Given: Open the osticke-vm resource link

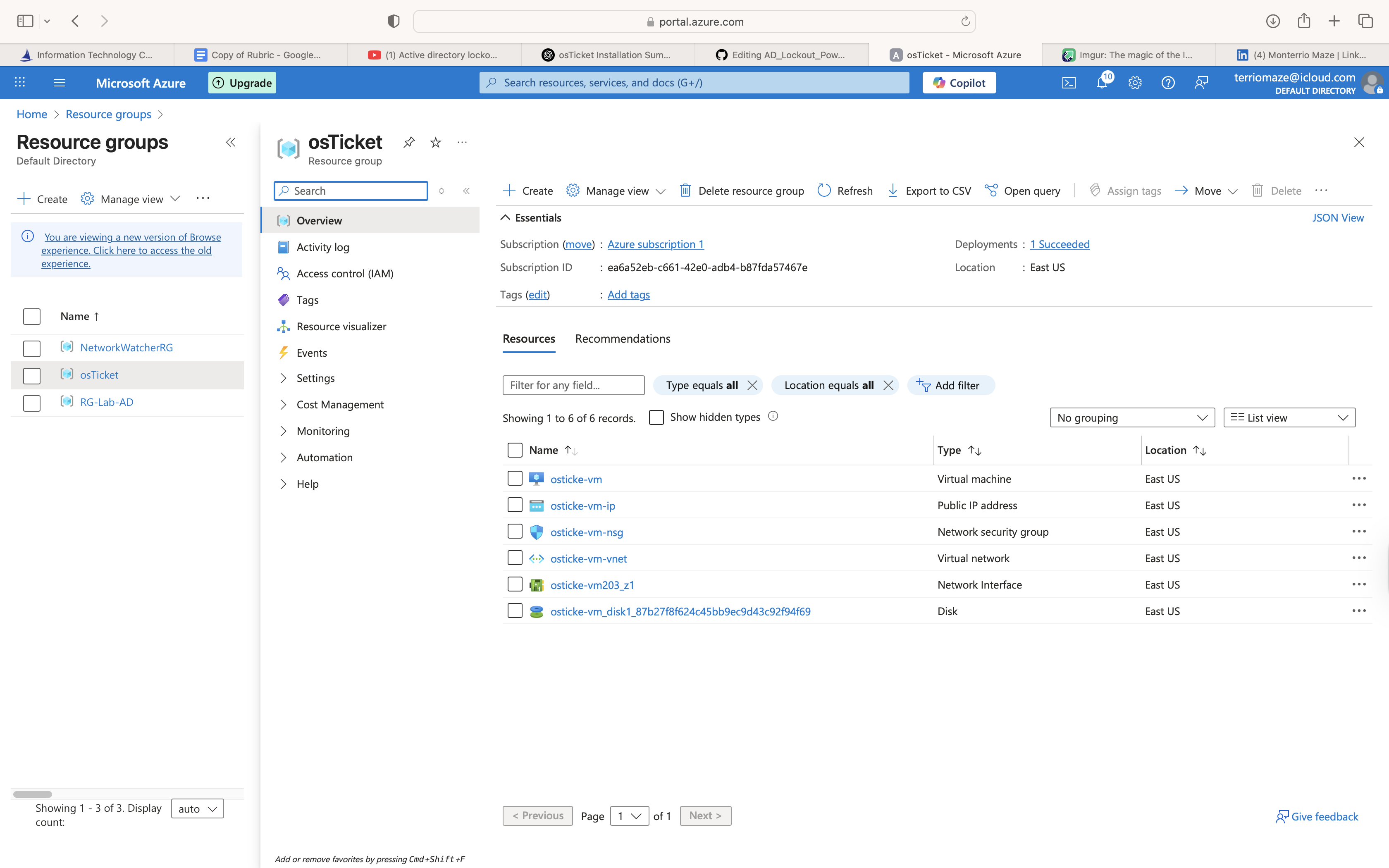Looking at the screenshot, I should click(x=576, y=479).
